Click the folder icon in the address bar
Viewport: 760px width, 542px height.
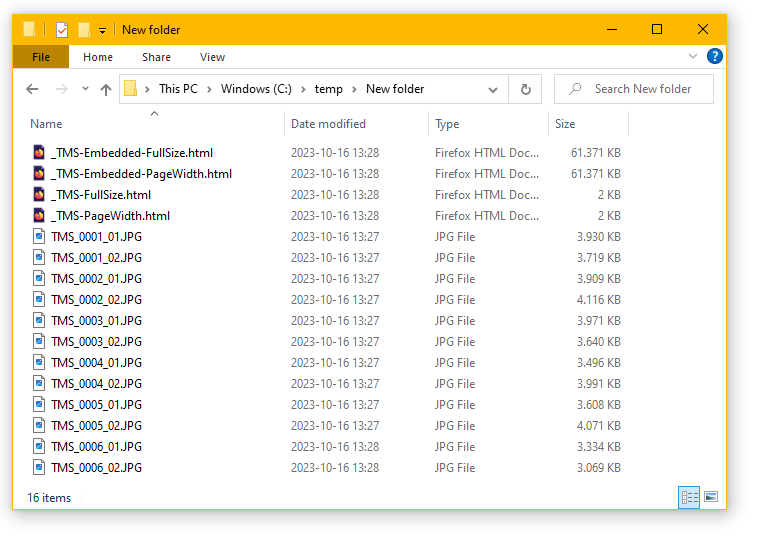(x=130, y=89)
